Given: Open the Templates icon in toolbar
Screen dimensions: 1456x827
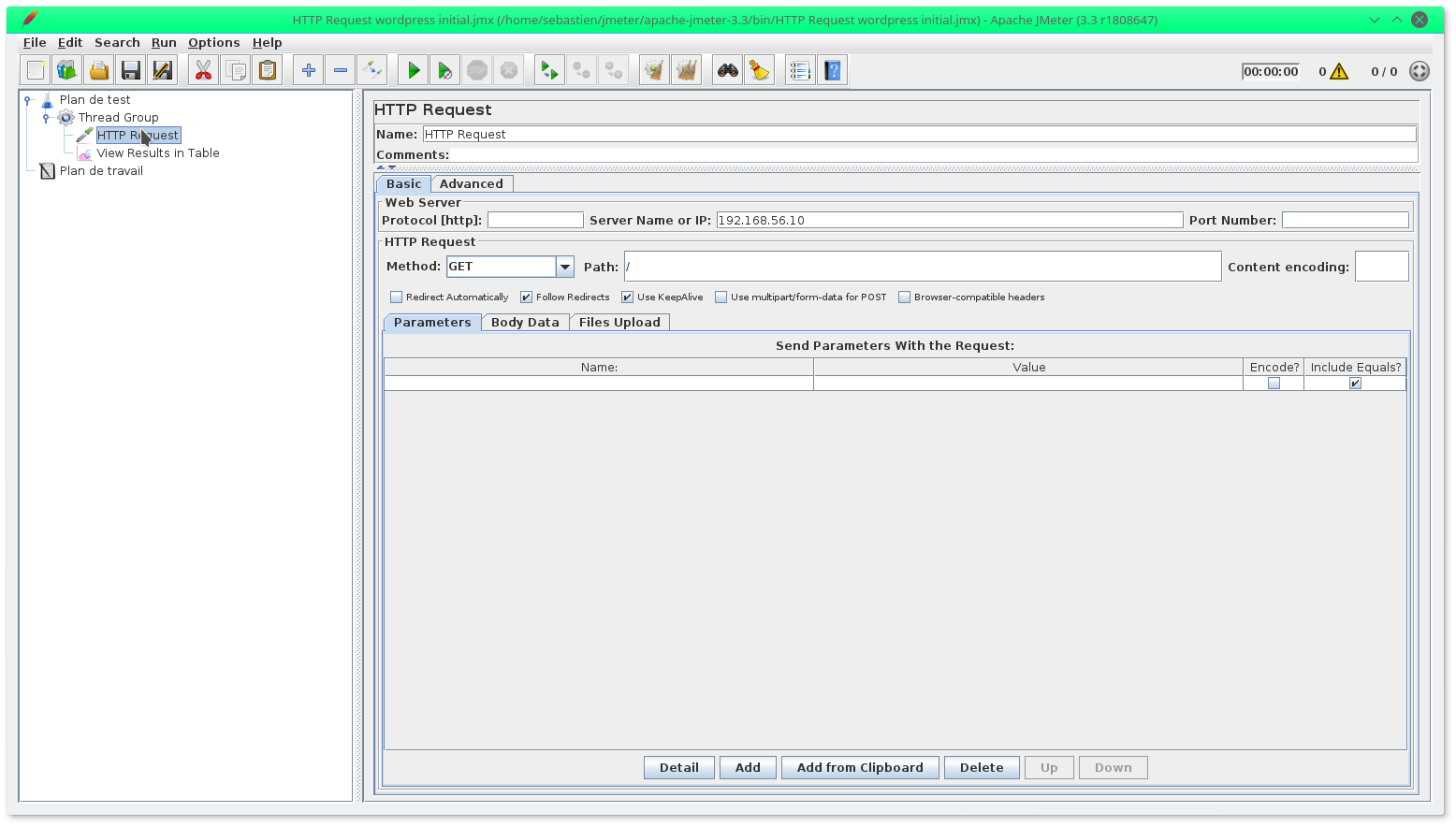Looking at the screenshot, I should click(x=67, y=70).
